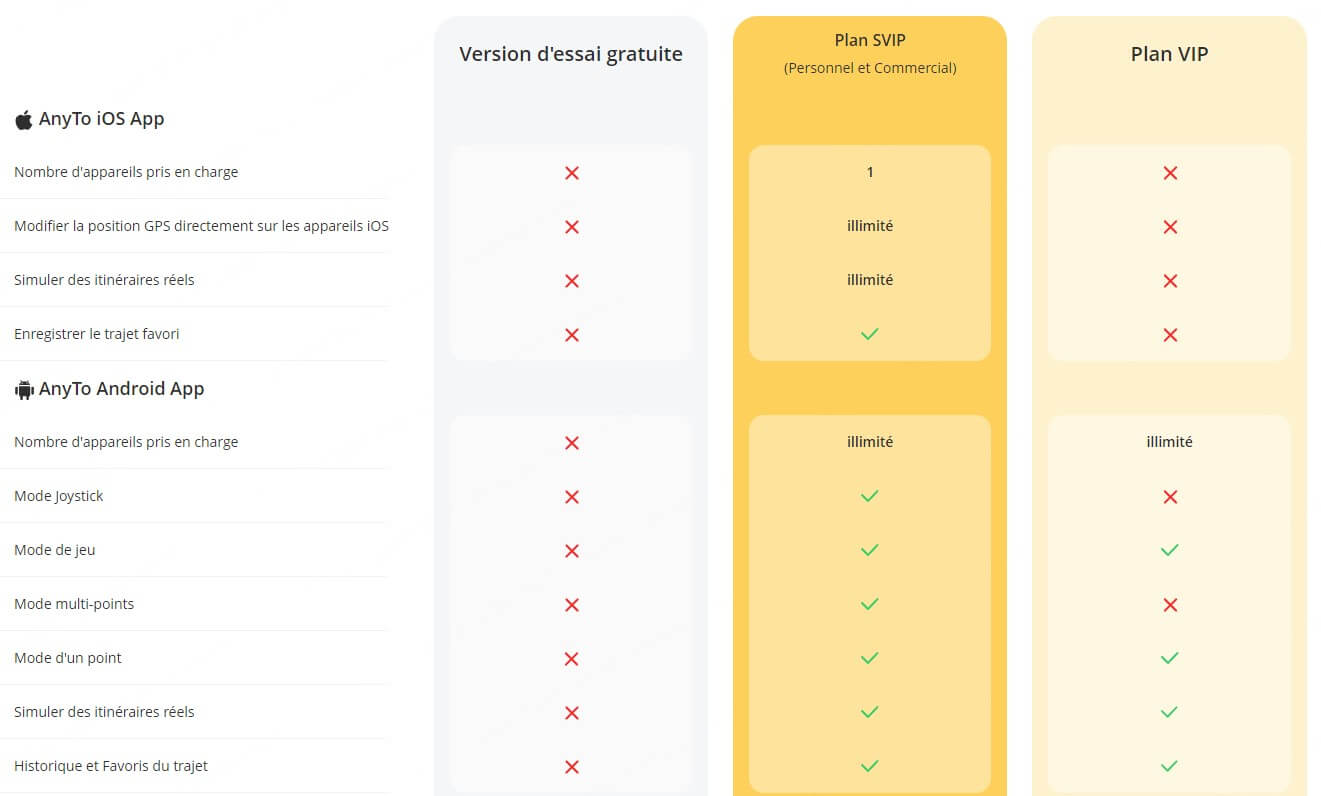Viewport: 1321px width, 796px height.
Task: Click the VIP red cross for Mode multi-points
Action: coord(1170,605)
